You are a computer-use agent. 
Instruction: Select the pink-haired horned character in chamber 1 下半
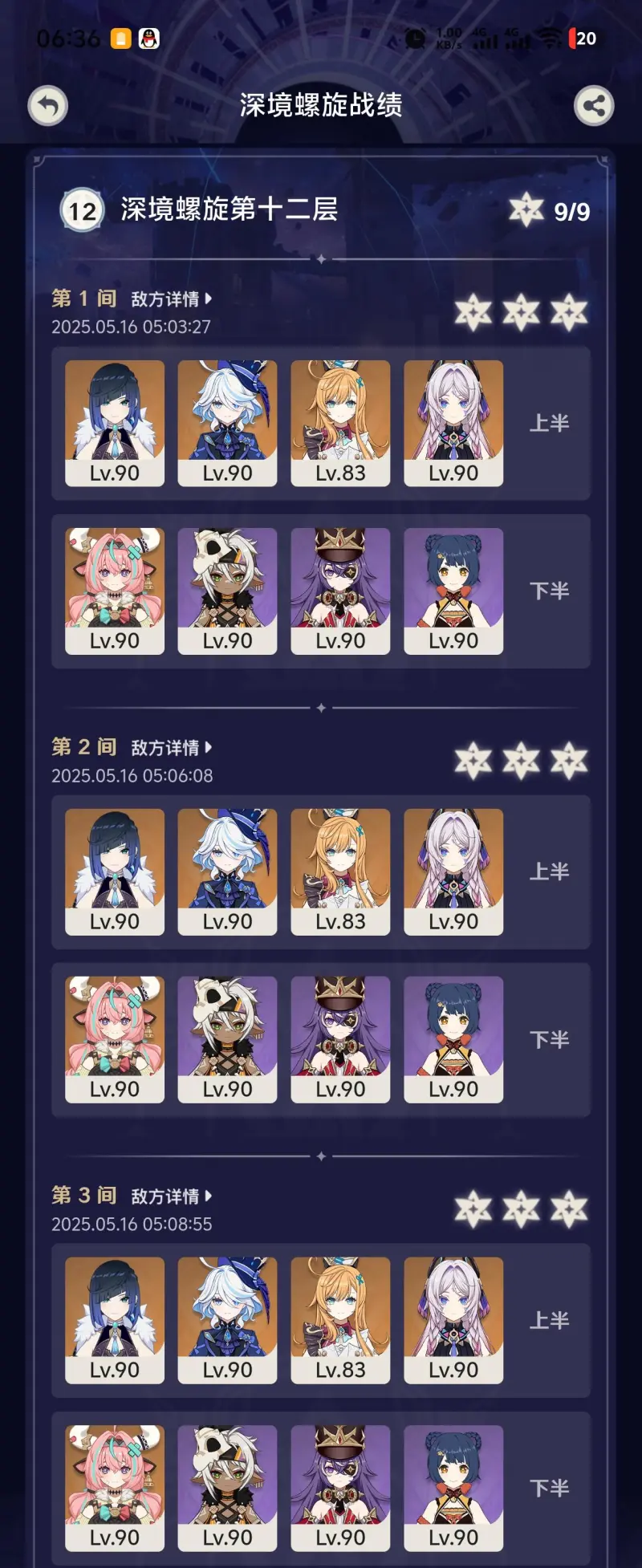pyautogui.click(x=115, y=591)
